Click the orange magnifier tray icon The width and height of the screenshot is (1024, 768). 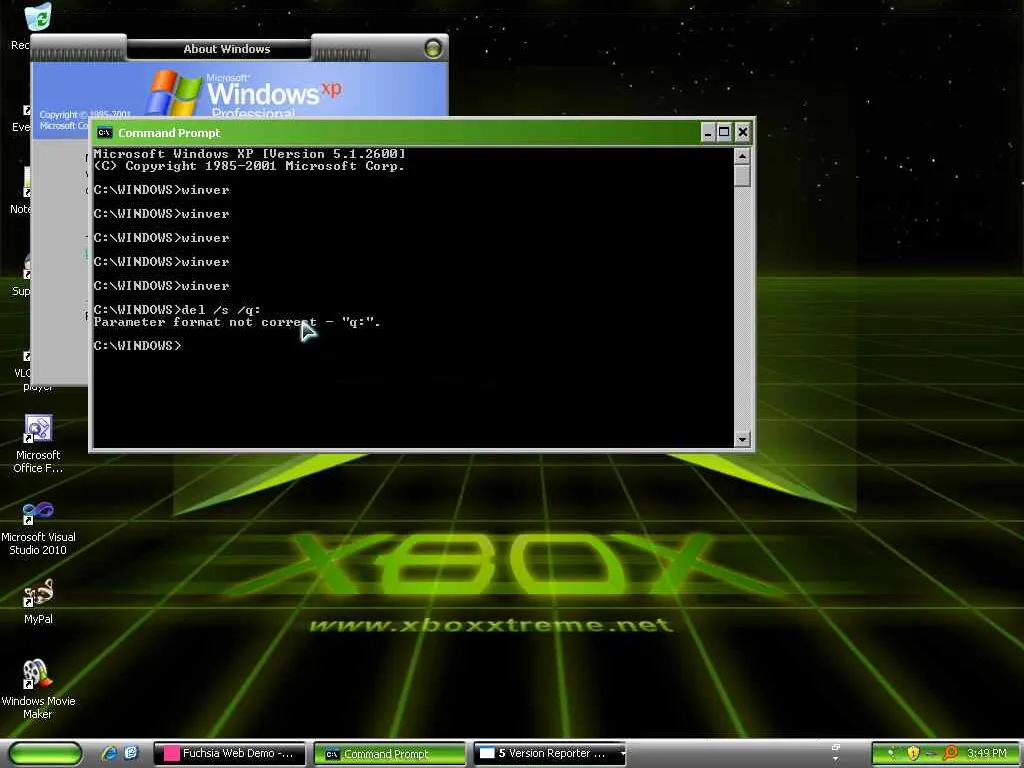click(x=950, y=753)
